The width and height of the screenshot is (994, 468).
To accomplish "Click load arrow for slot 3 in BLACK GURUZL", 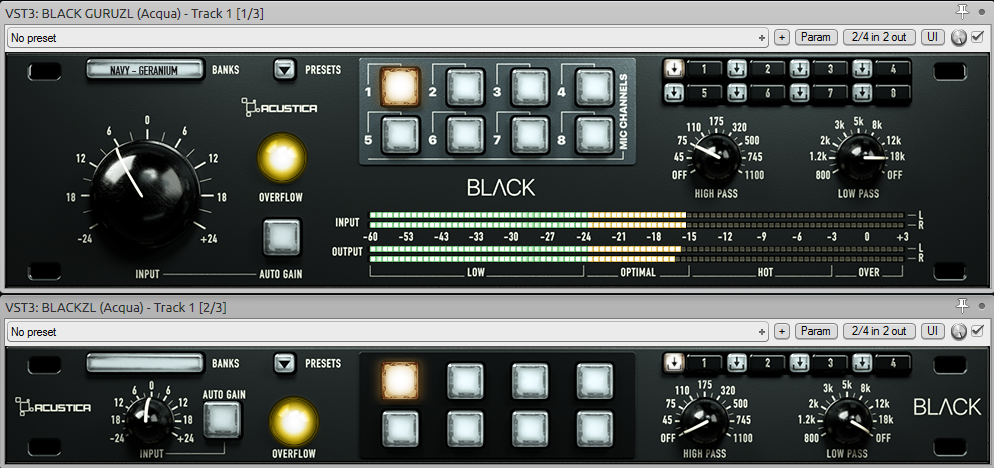I will [799, 68].
